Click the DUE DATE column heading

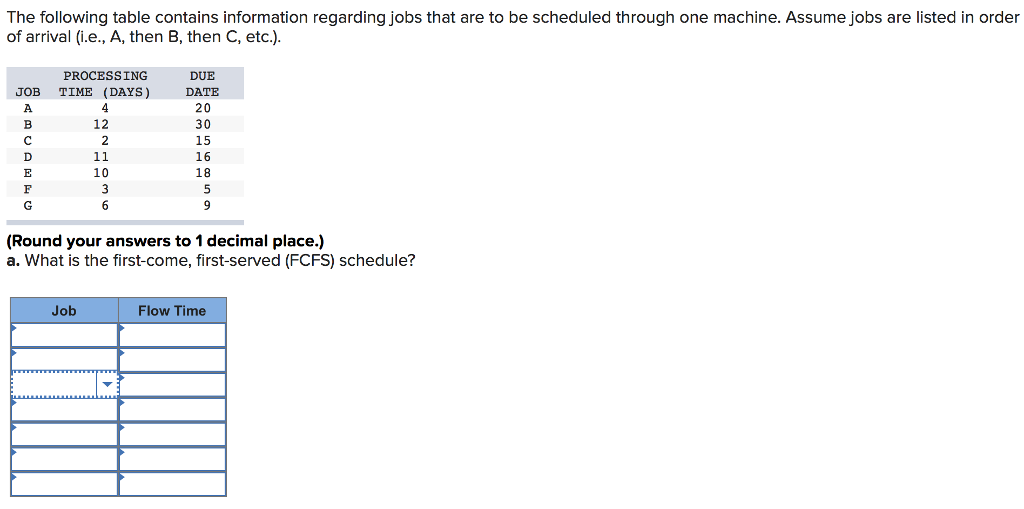pos(202,84)
